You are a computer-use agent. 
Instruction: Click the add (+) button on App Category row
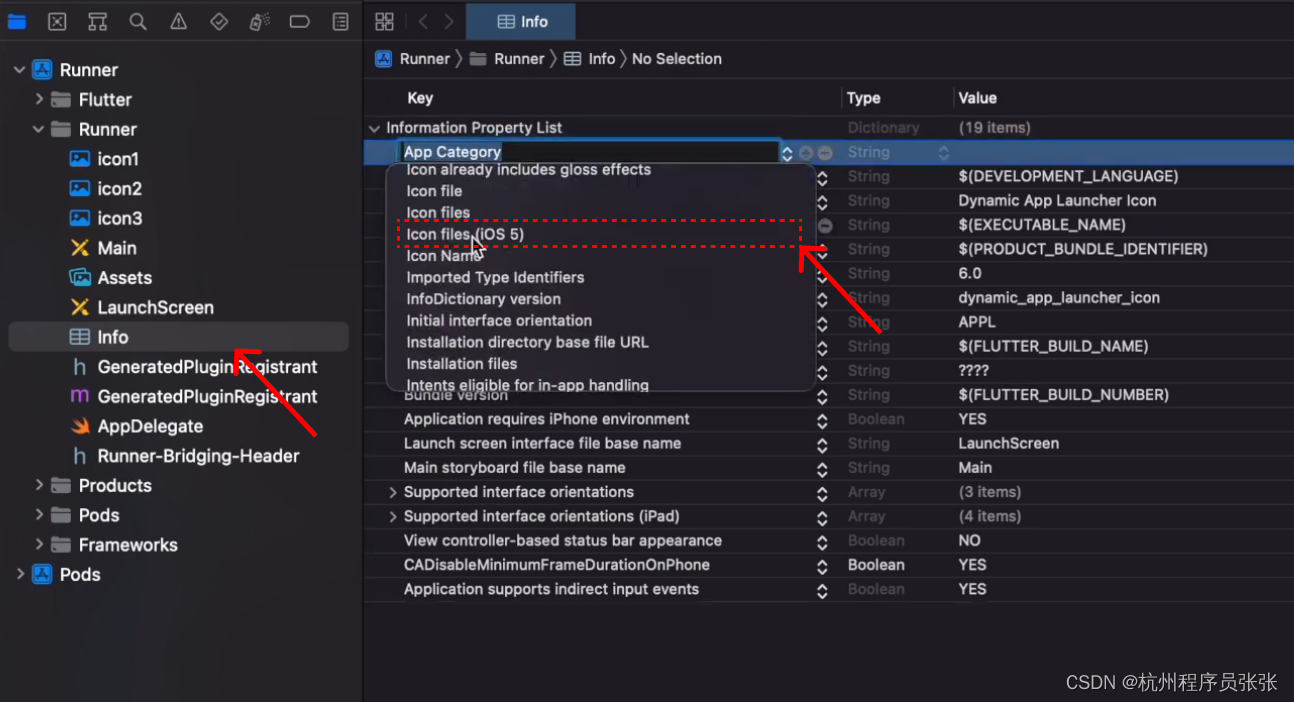pyautogui.click(x=806, y=153)
